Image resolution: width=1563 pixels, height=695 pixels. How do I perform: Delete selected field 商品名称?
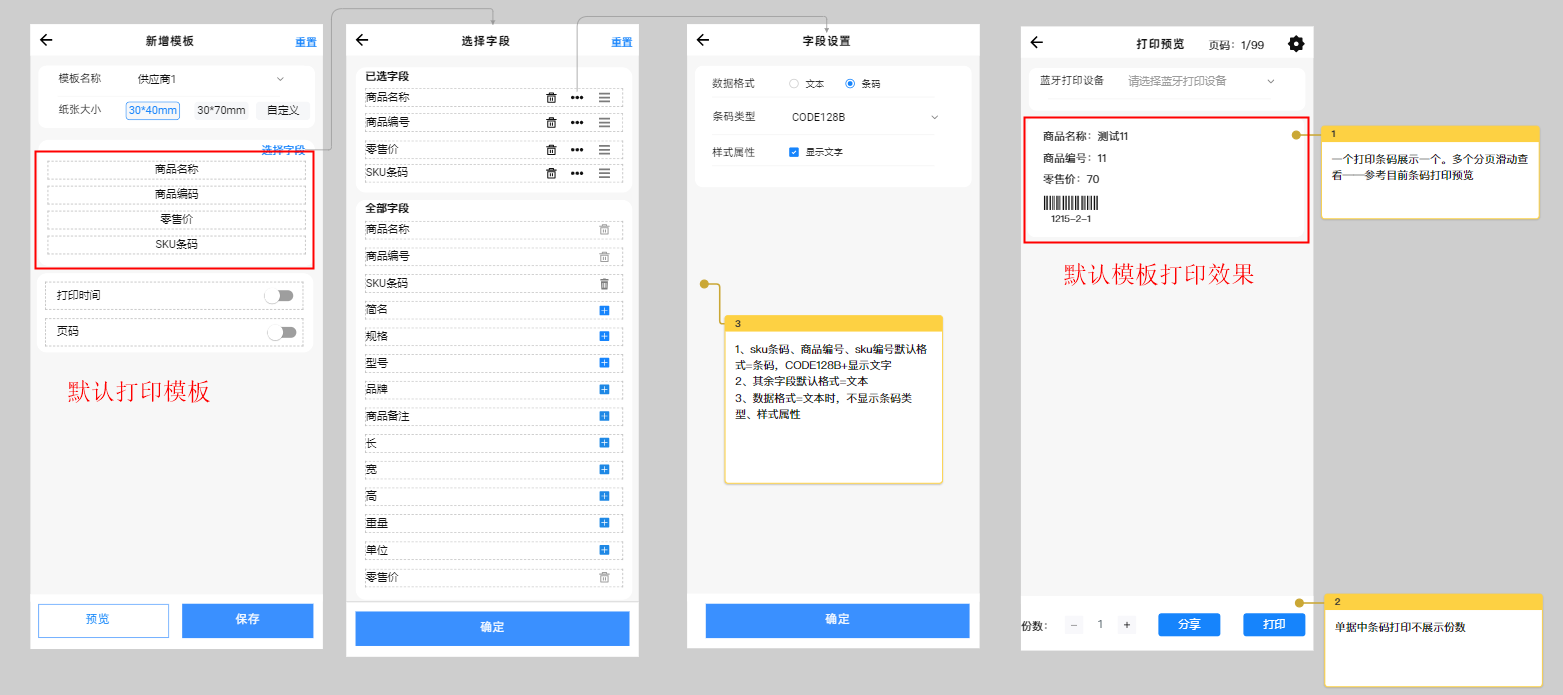click(x=551, y=97)
